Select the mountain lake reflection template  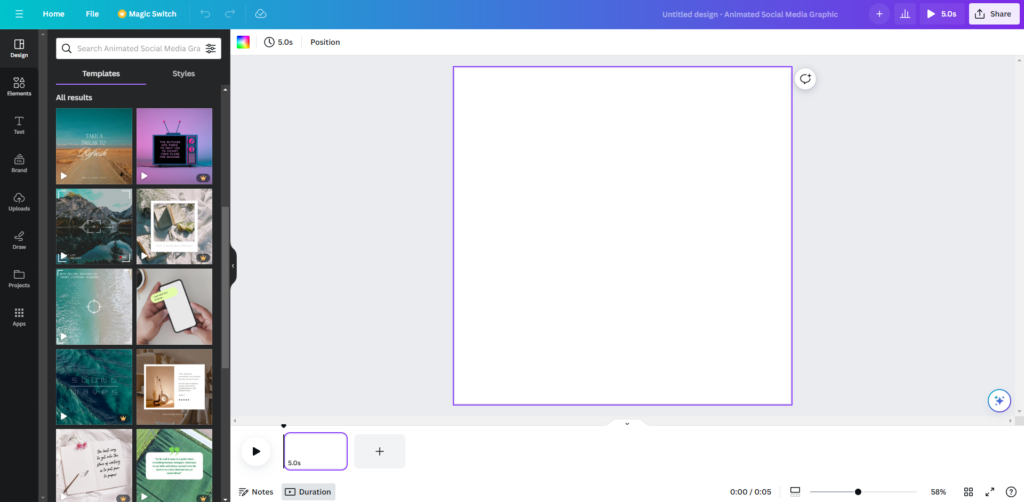coord(94,227)
